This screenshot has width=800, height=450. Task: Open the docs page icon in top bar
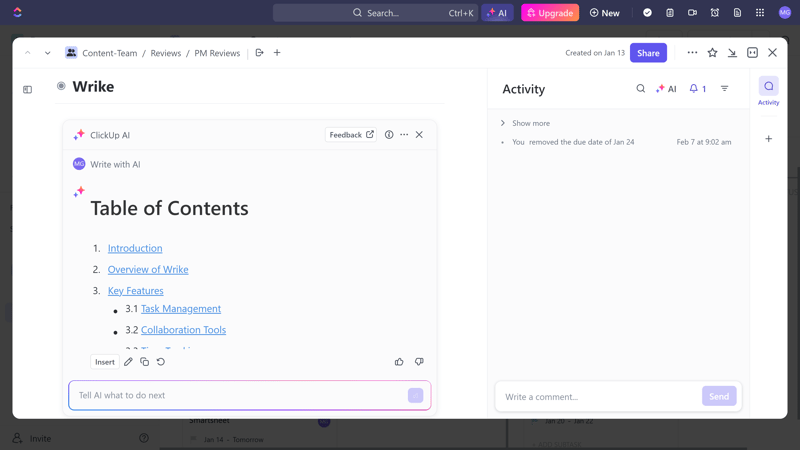coord(737,13)
